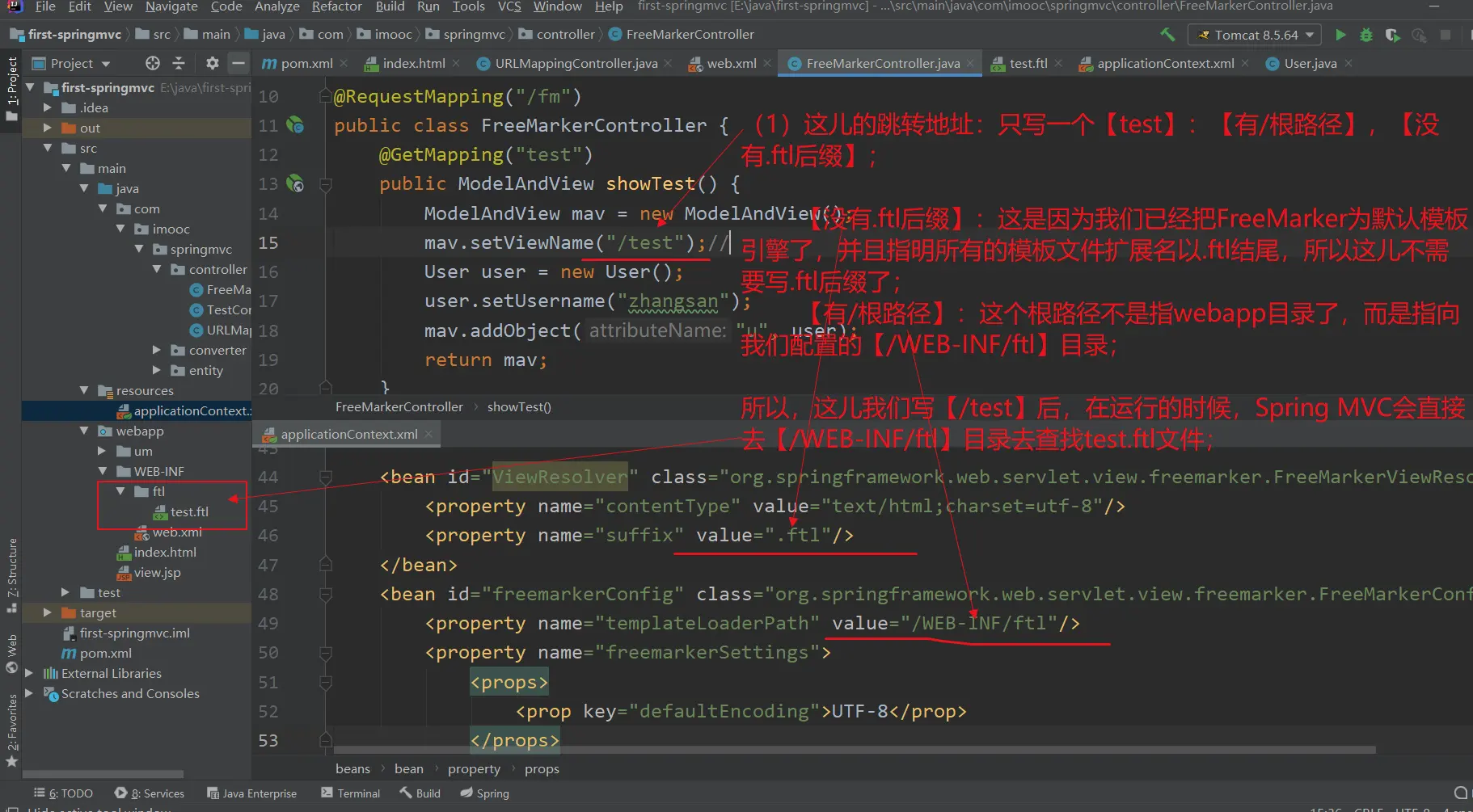Viewport: 1473px width, 812px height.
Task: Click the Project panel settings gear
Action: click(212, 63)
